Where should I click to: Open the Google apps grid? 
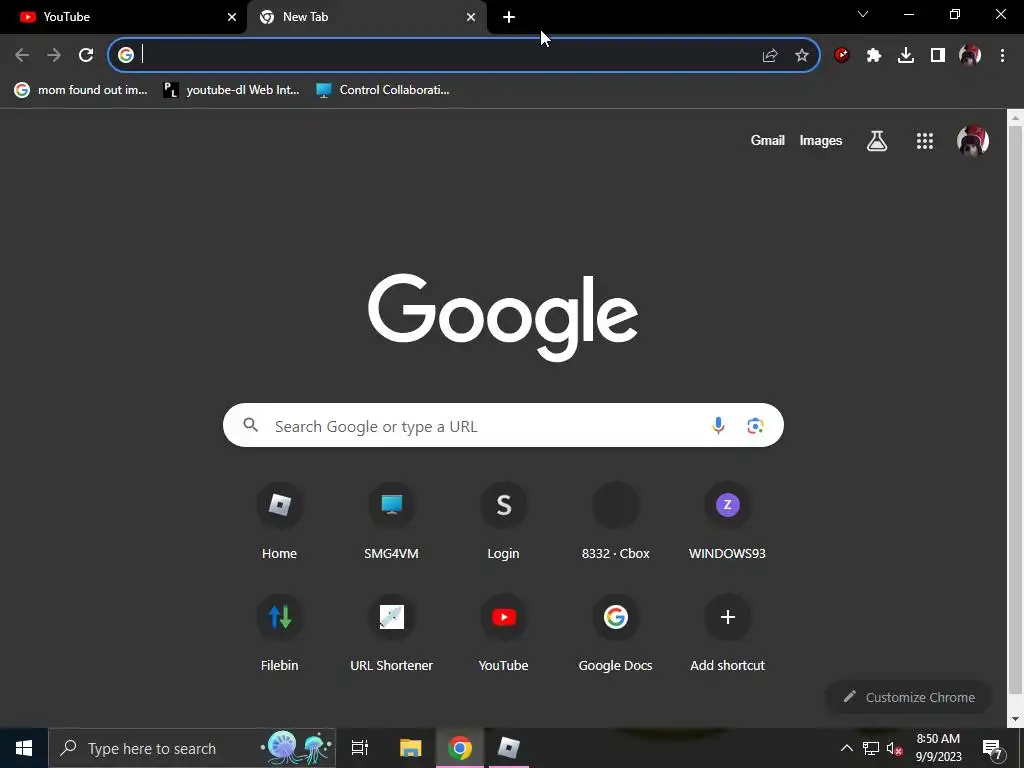tap(925, 140)
